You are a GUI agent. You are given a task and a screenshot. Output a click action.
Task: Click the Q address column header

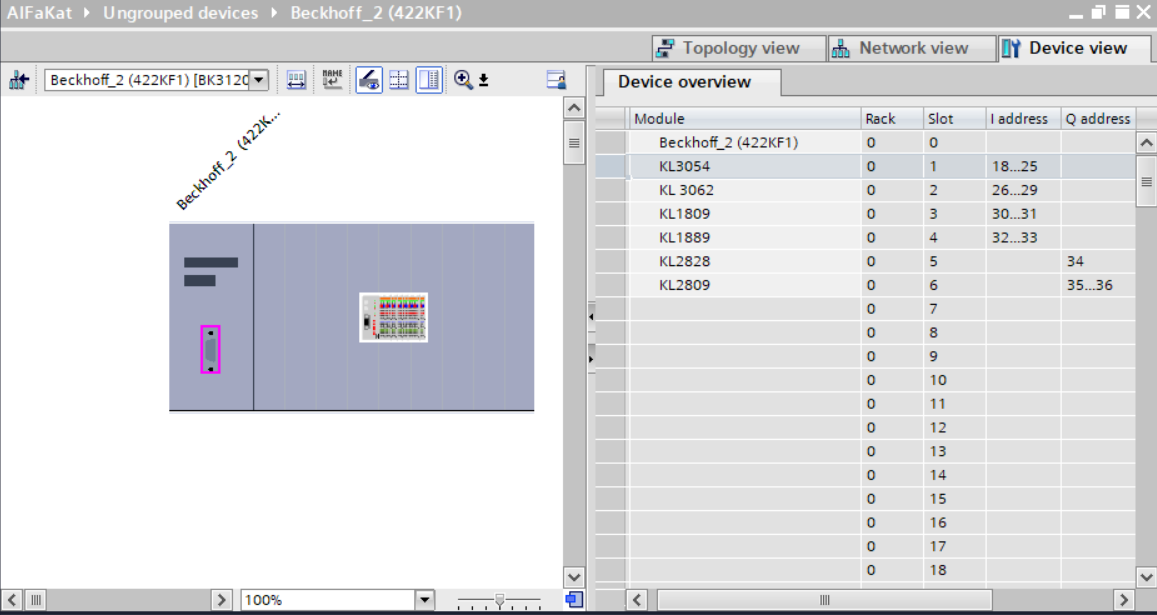[x=1098, y=119]
